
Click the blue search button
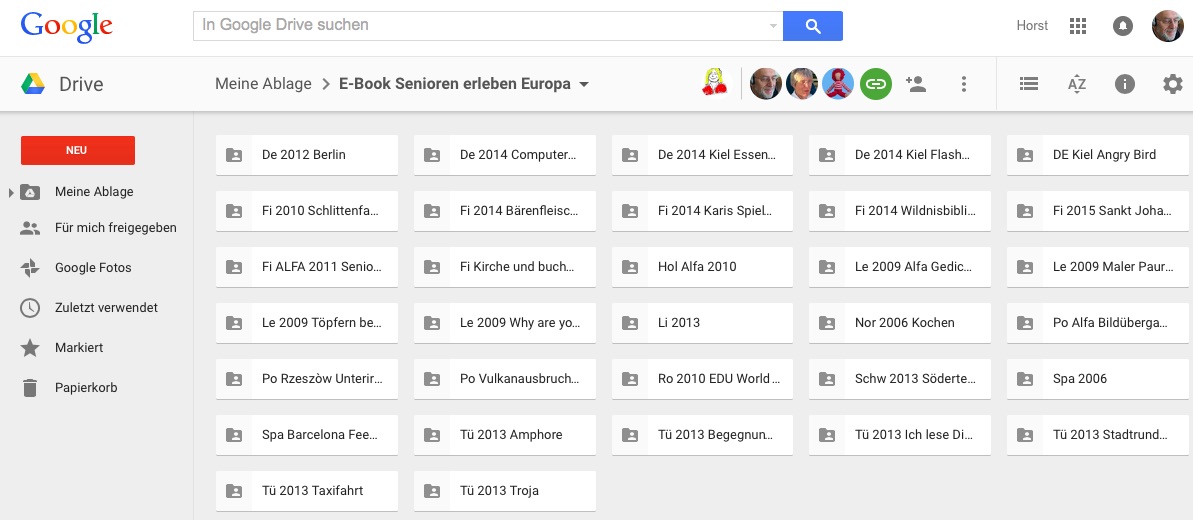coord(812,26)
